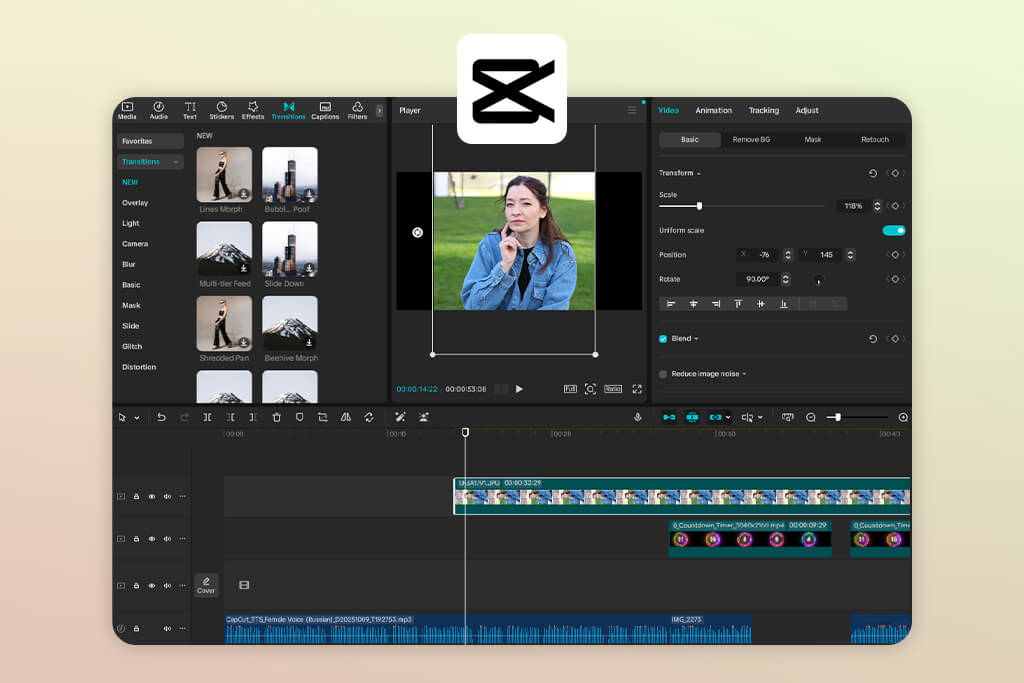Screen dimensions: 1024x683
Task: Hide the top video track with eye icon
Action: click(x=152, y=497)
